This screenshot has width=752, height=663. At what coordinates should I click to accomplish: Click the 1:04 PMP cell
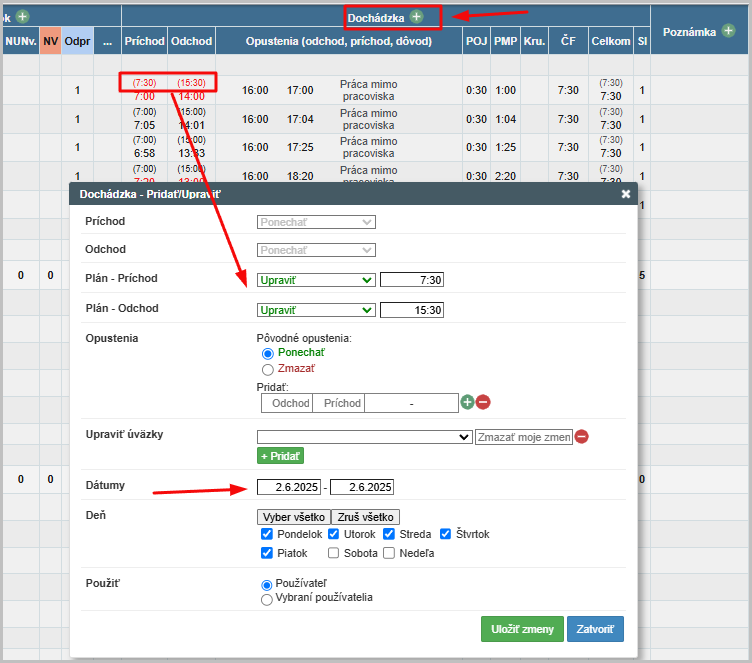click(505, 119)
